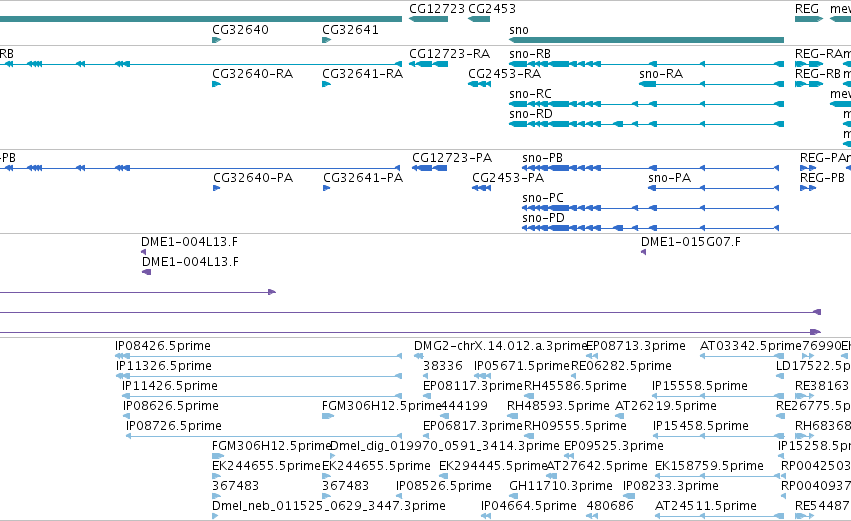Click protein CG32641-PA
This screenshot has width=851, height=521.
(363, 178)
